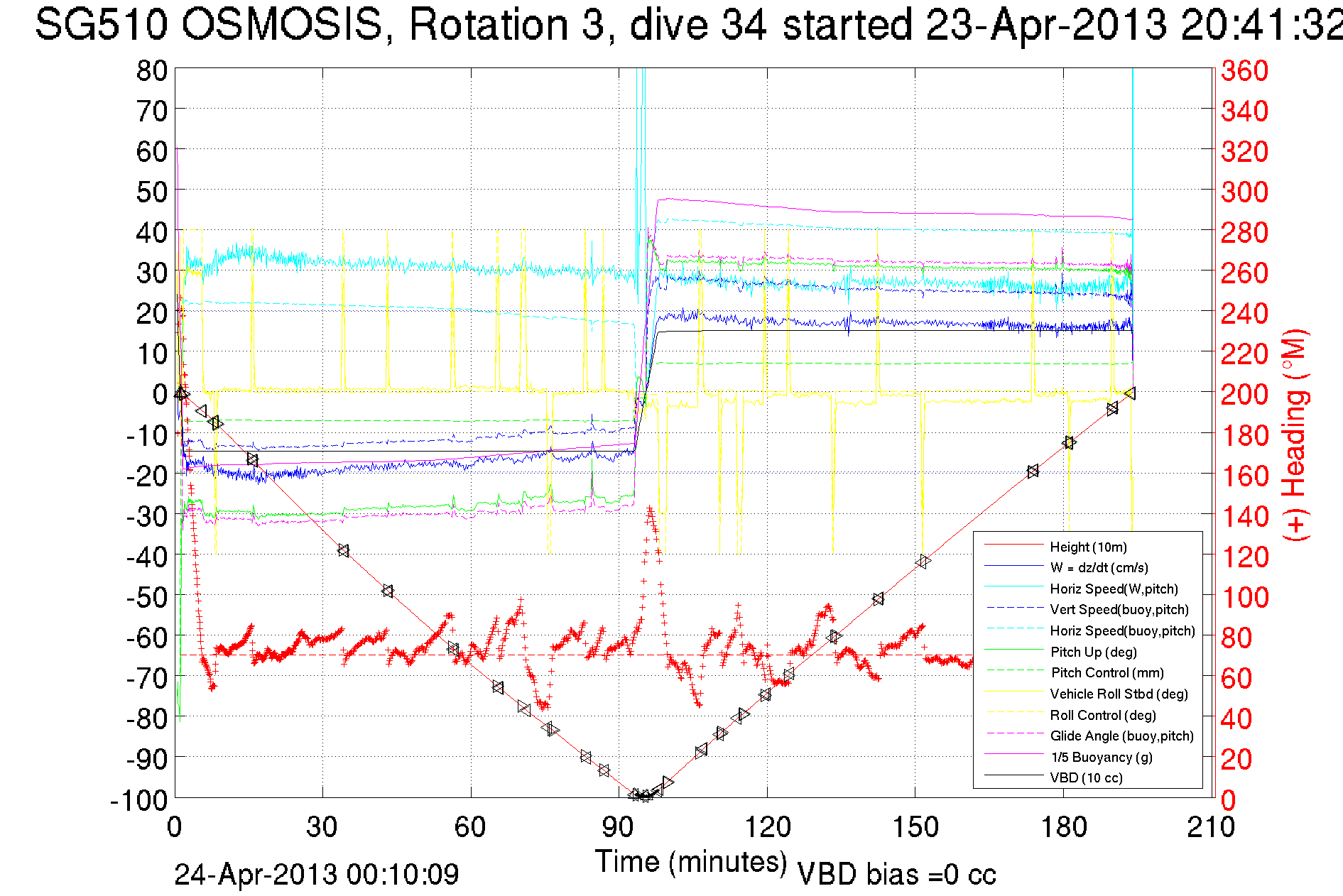
Task: Select the 'W = dz/dt (cm/s)' legend entry
Action: [1099, 567]
